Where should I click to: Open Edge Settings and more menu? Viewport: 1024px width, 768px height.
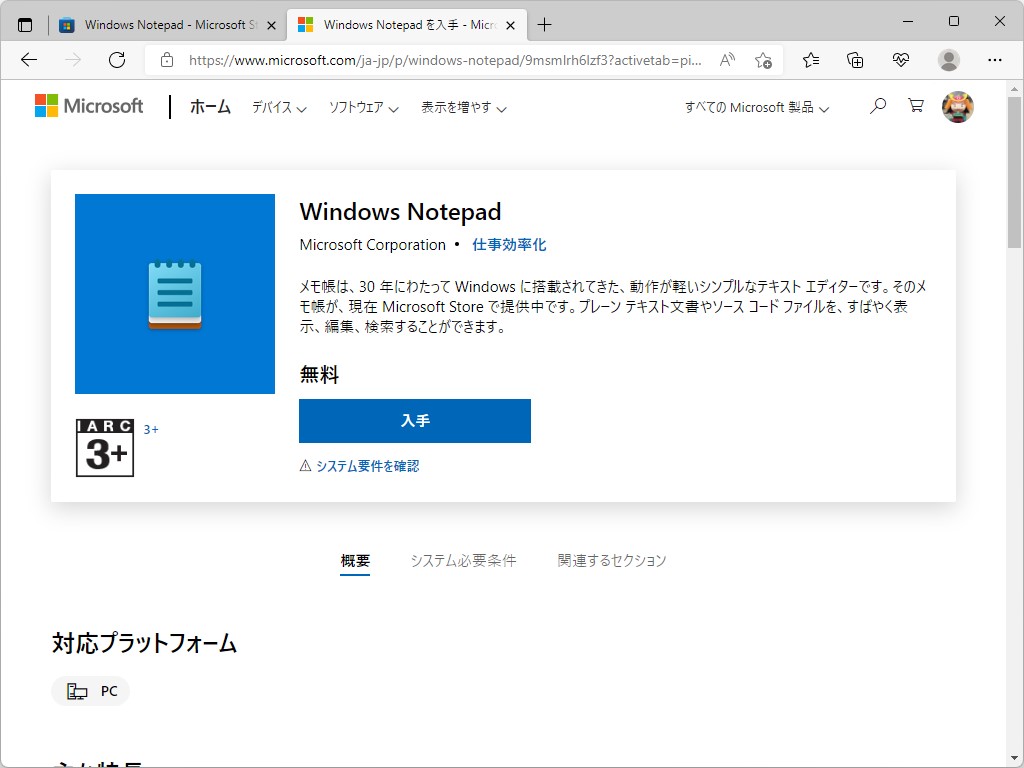[x=996, y=60]
